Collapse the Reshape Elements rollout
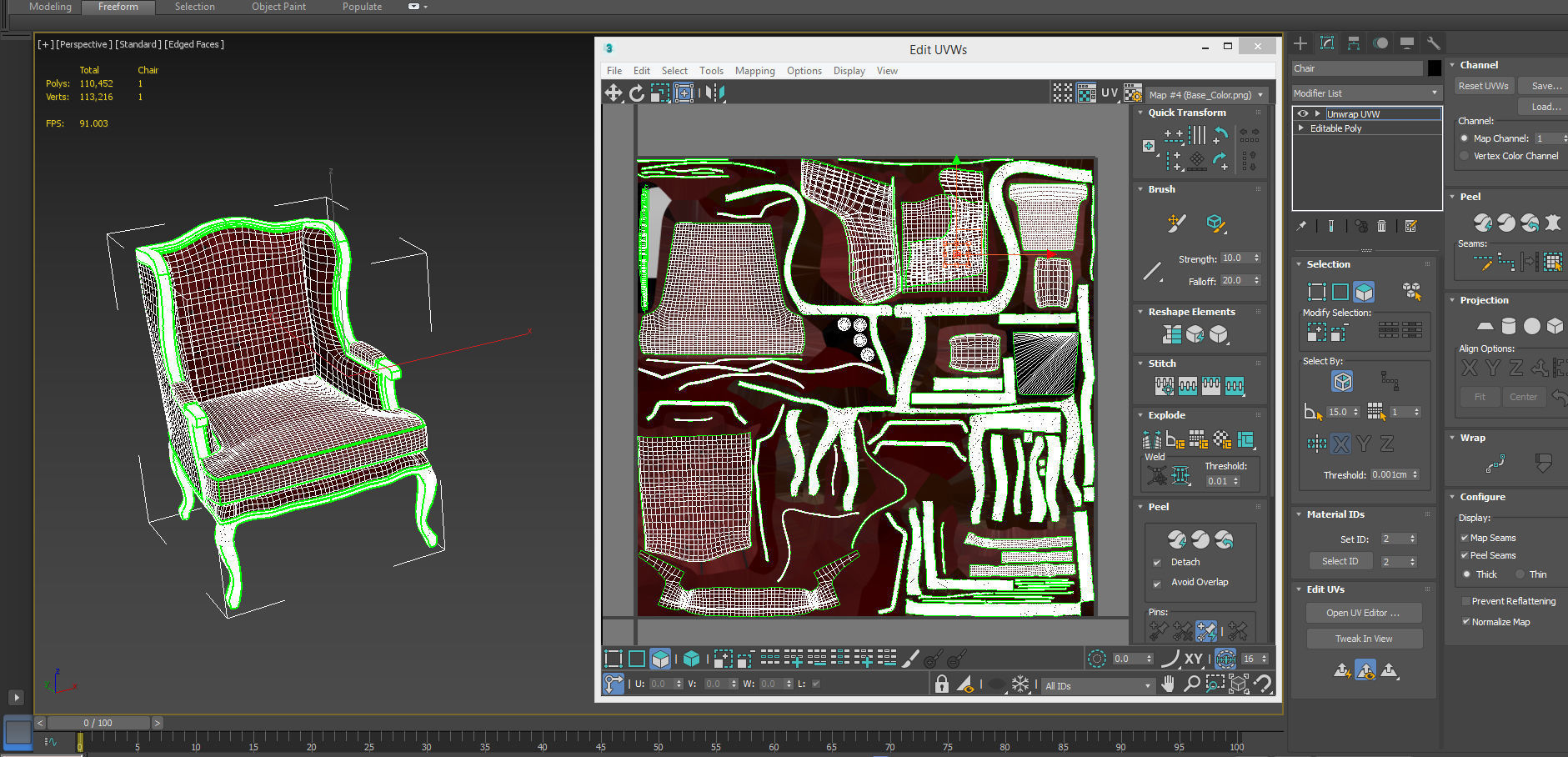 click(1140, 312)
